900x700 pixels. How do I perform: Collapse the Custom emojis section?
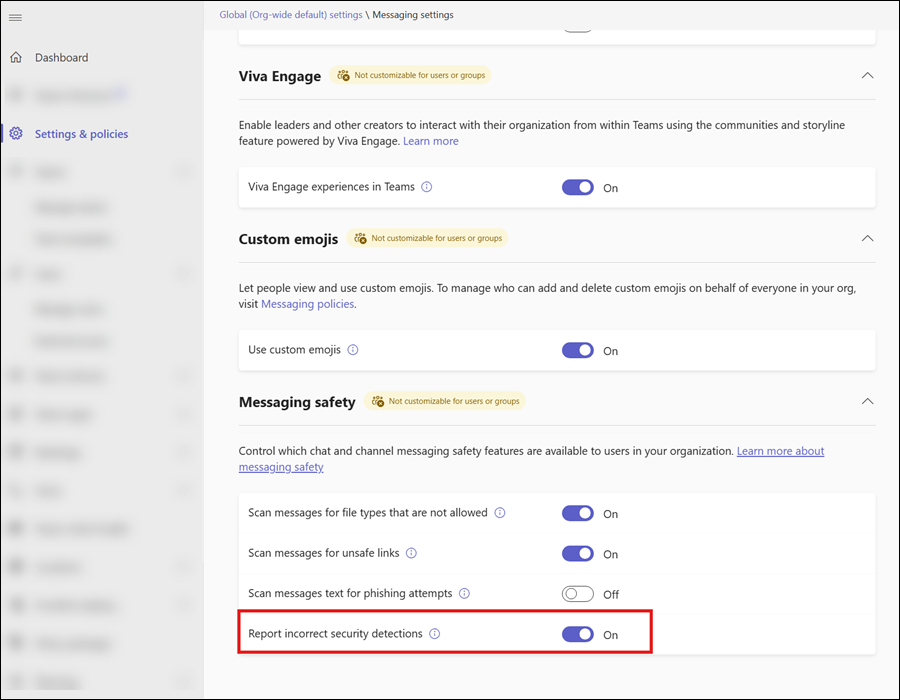[867, 238]
